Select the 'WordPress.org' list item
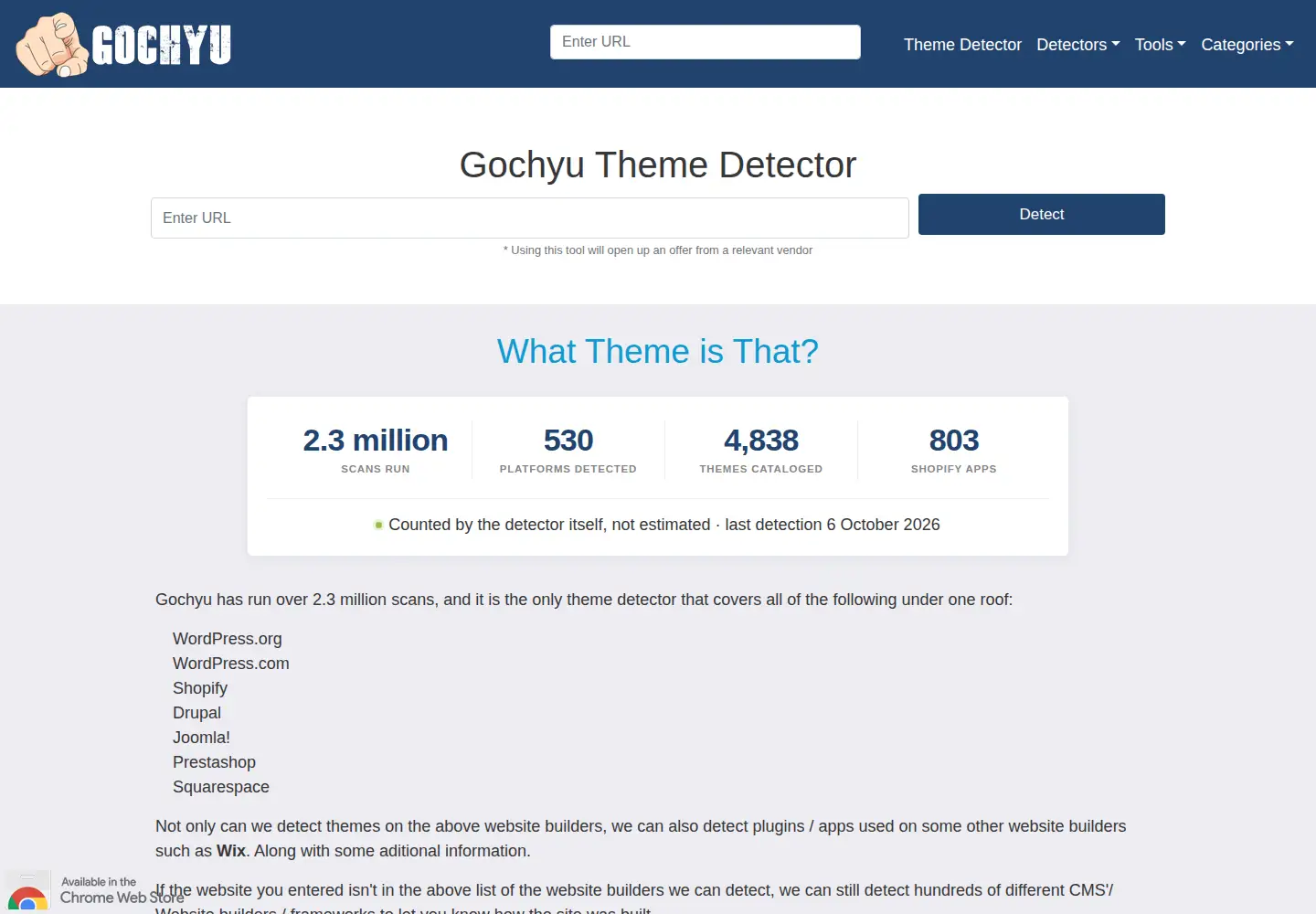Image resolution: width=1316 pixels, height=914 pixels. (x=228, y=639)
